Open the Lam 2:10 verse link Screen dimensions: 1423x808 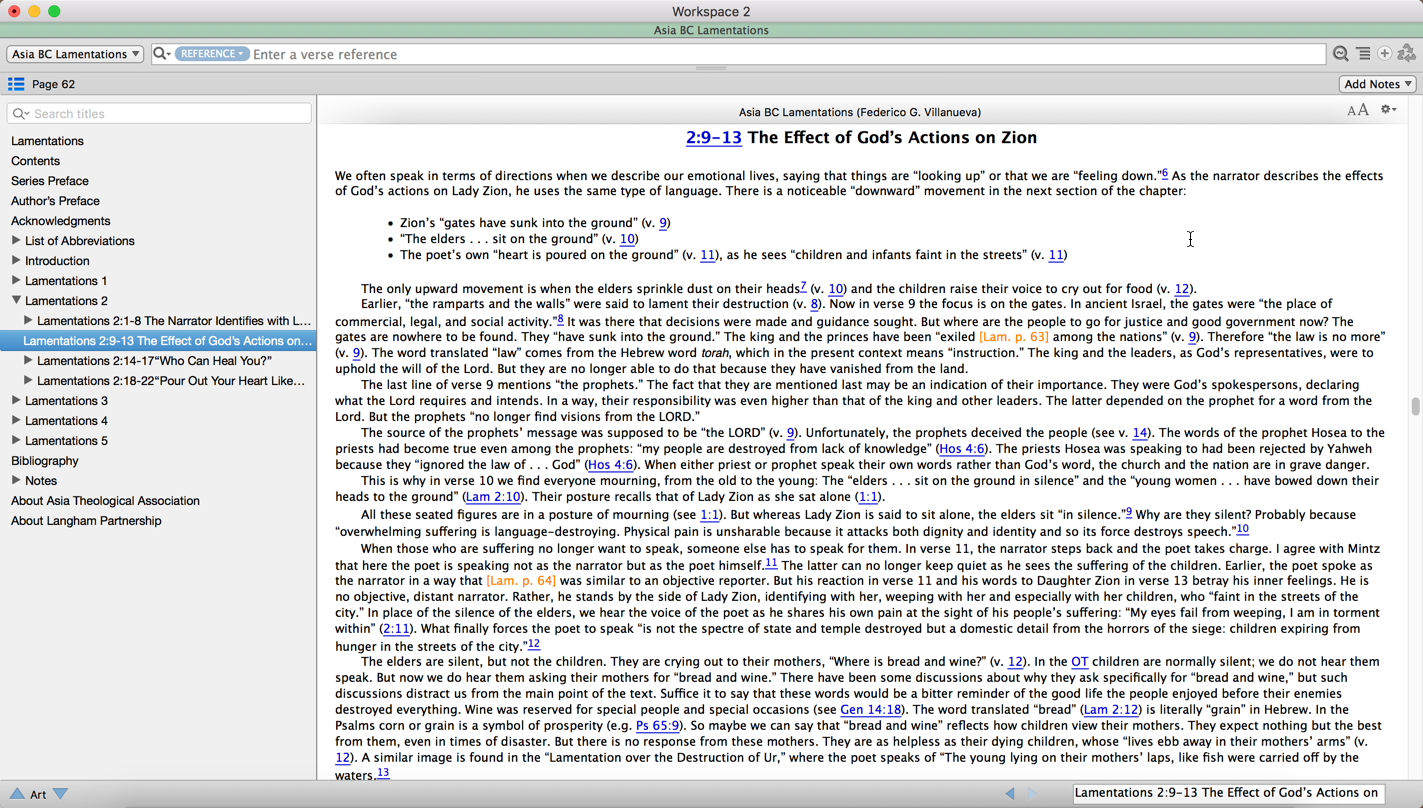(492, 497)
